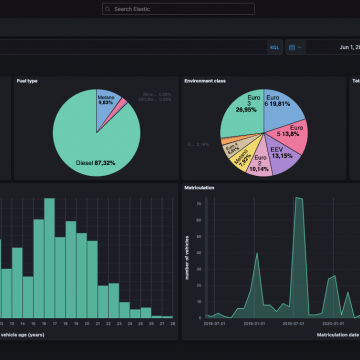Click the Jun 1 start date
This screenshot has height=360, width=360.
coord(350,47)
